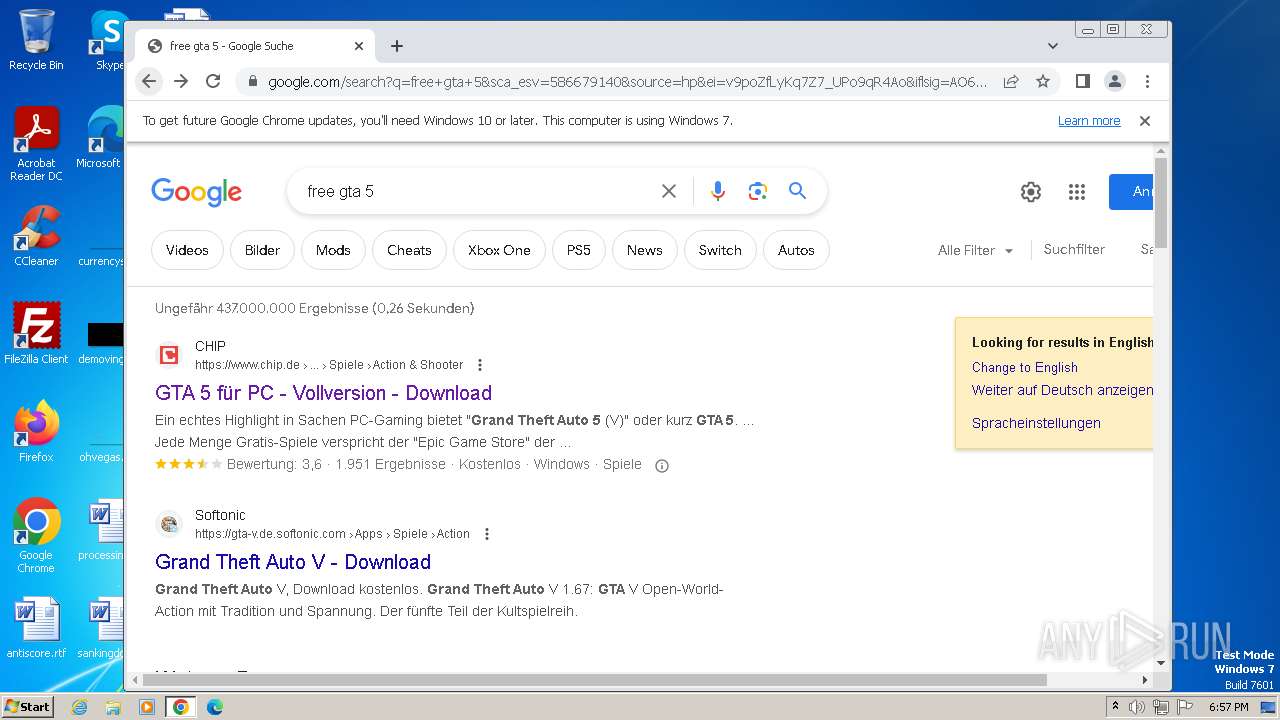This screenshot has height=720, width=1280.
Task: Open the antiscore.rtf desktop file
Action: (36, 628)
